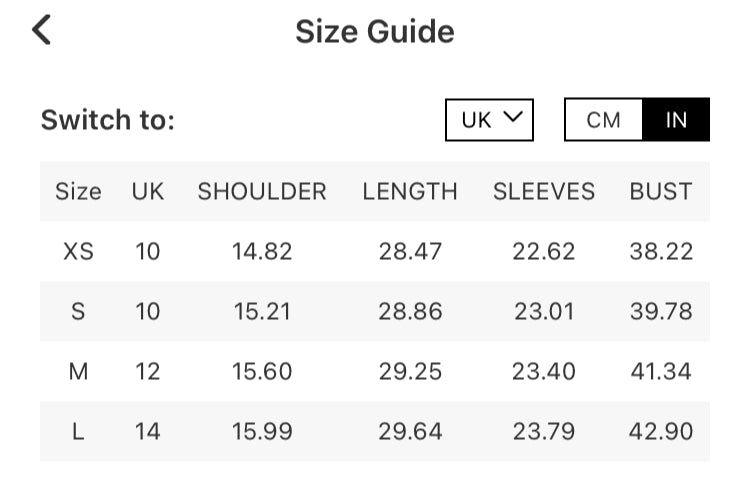Click bust value 42.90
Image resolution: width=750 pixels, height=493 pixels.
click(x=661, y=432)
